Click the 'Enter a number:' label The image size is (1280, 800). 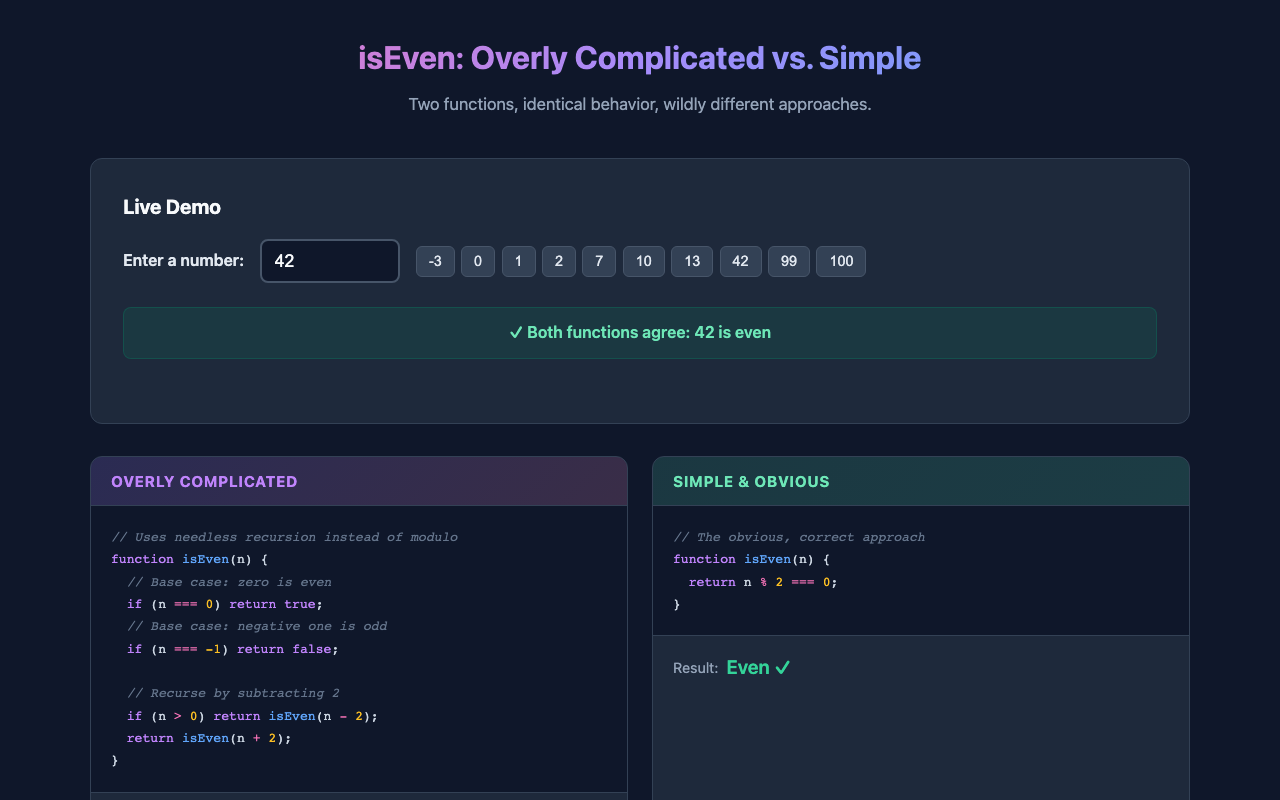coord(183,261)
